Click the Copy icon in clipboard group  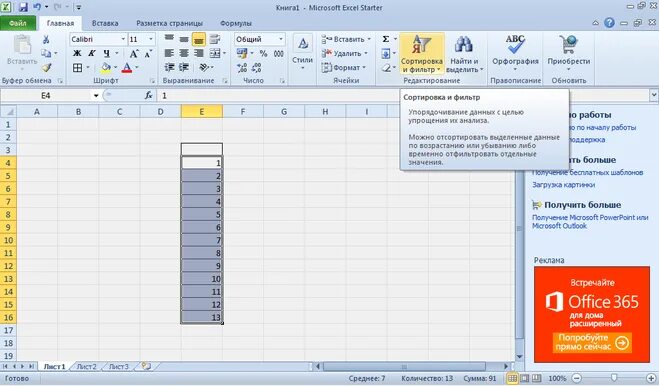46,53
